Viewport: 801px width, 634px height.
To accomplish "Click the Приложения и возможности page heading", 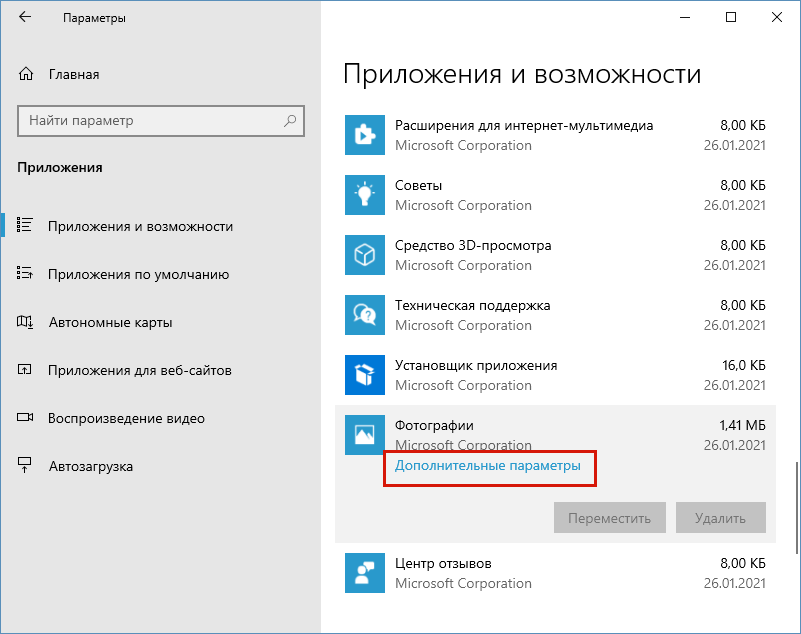I will (x=522, y=74).
